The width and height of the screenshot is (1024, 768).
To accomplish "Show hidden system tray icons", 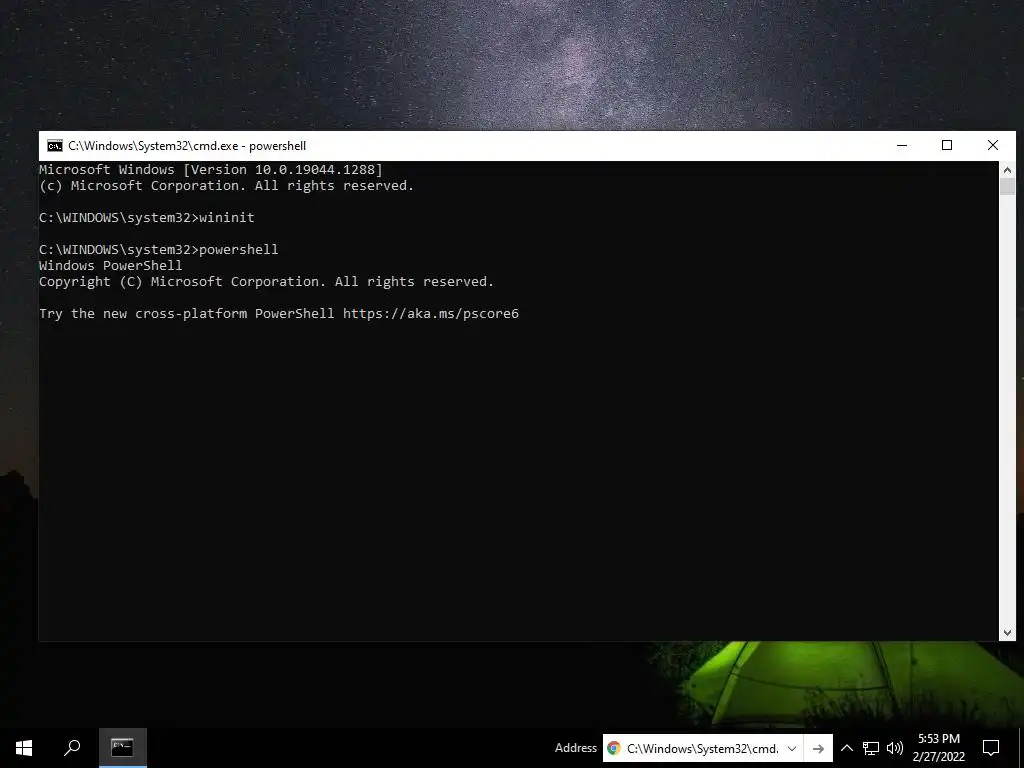I will 846,748.
